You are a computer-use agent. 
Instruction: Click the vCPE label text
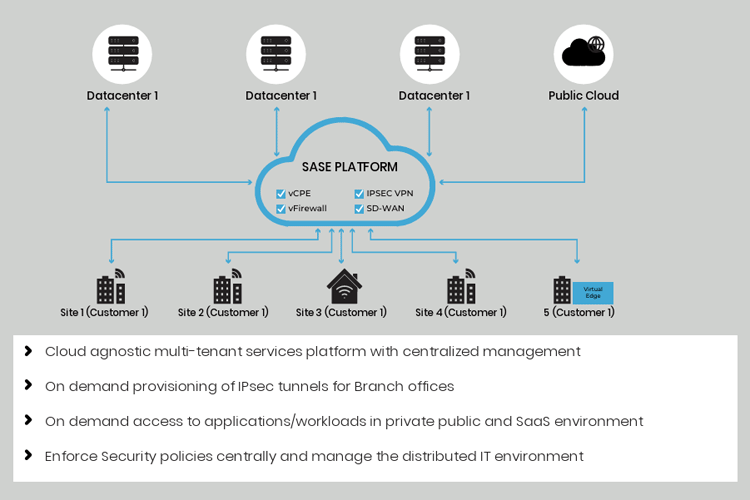point(299,194)
